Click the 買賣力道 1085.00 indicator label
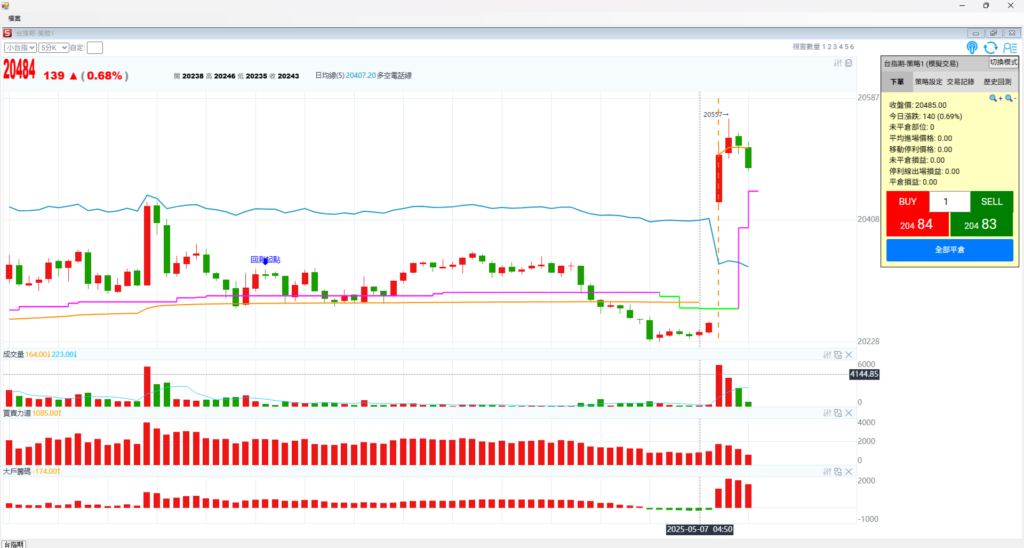 click(32, 413)
